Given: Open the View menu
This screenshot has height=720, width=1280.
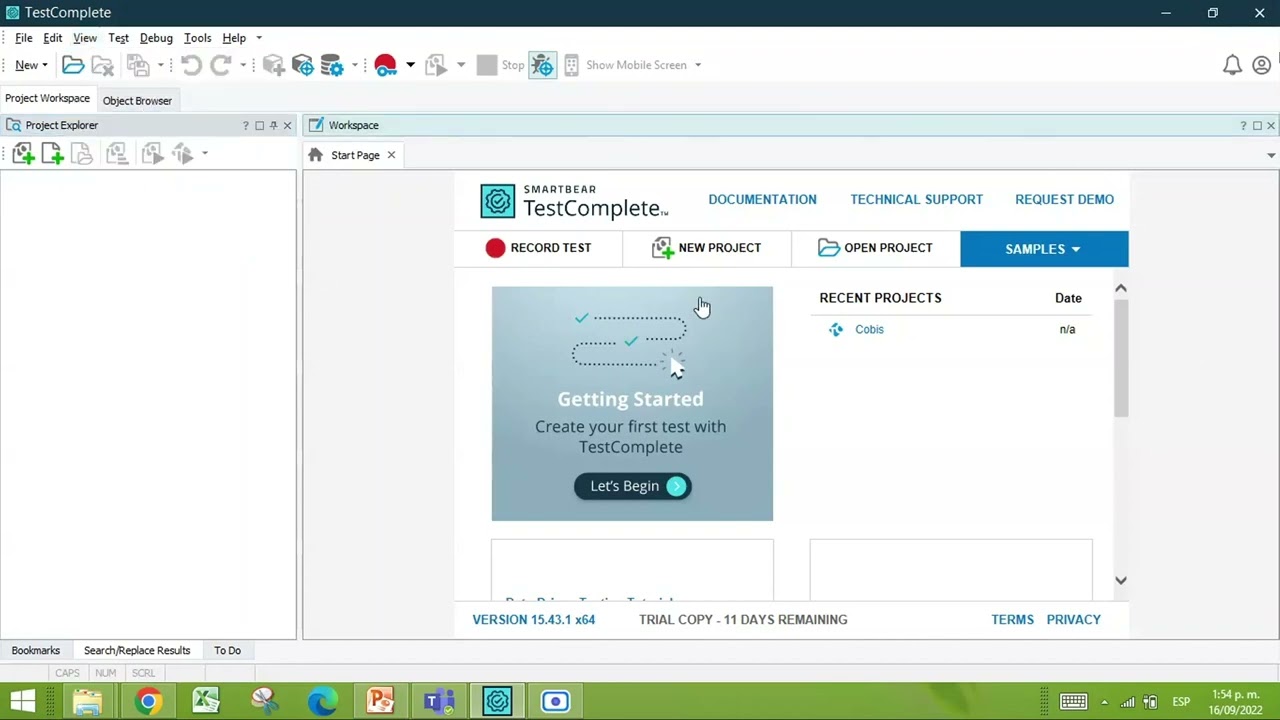Looking at the screenshot, I should 85,38.
